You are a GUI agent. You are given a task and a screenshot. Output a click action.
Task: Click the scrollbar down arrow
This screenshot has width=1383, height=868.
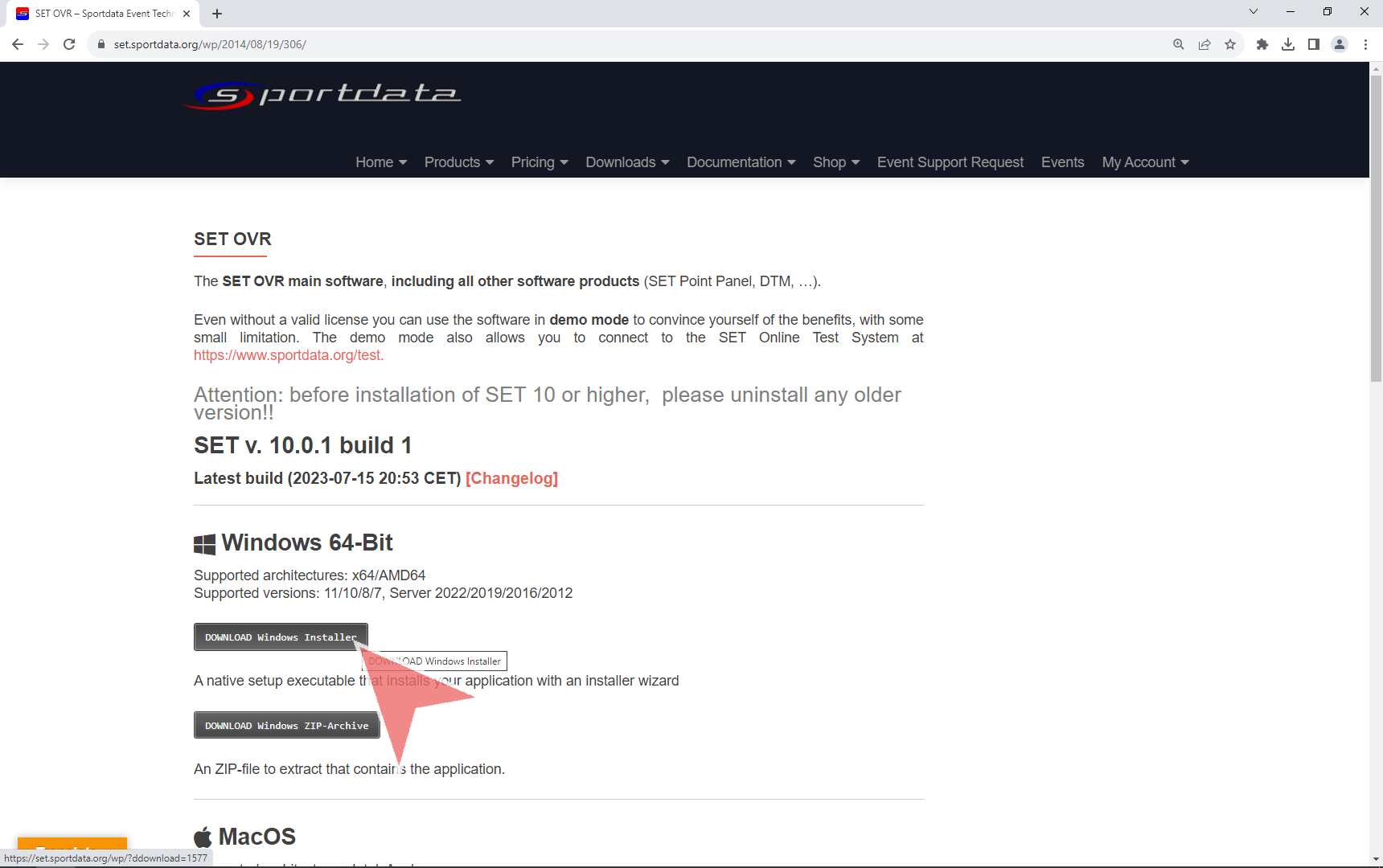1376,859
